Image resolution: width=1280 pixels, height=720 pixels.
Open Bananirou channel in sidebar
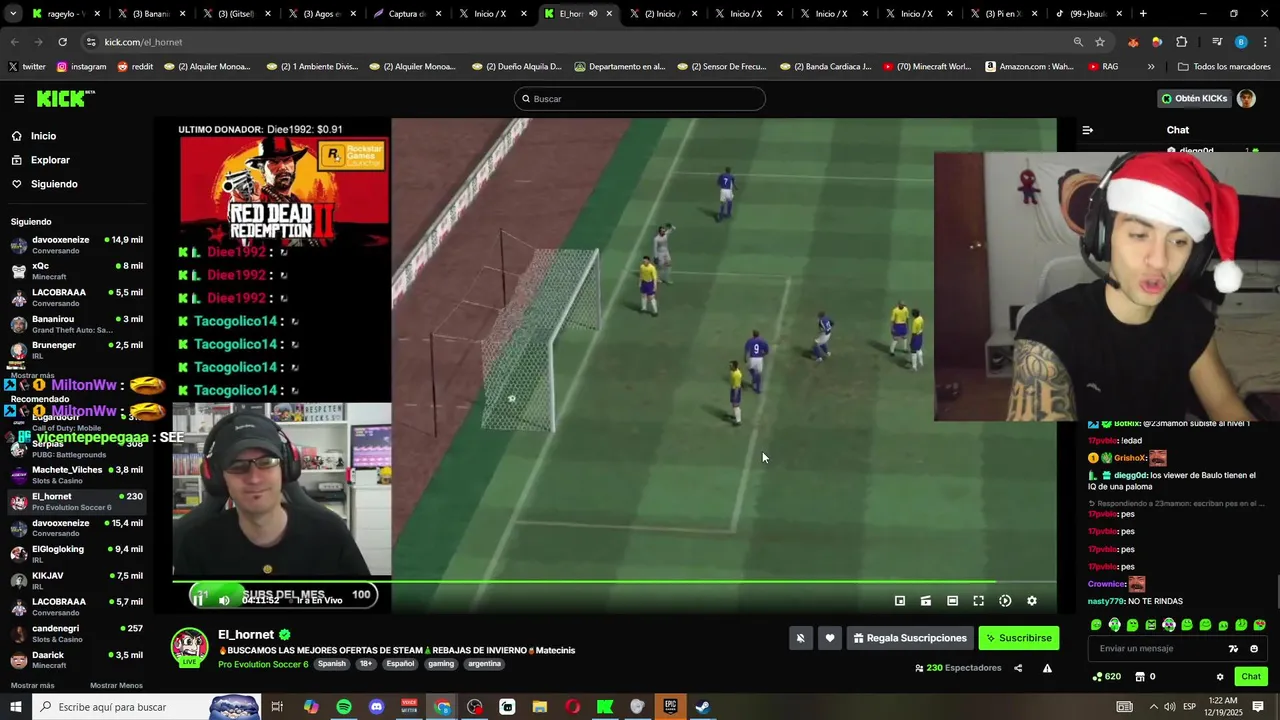pos(77,324)
